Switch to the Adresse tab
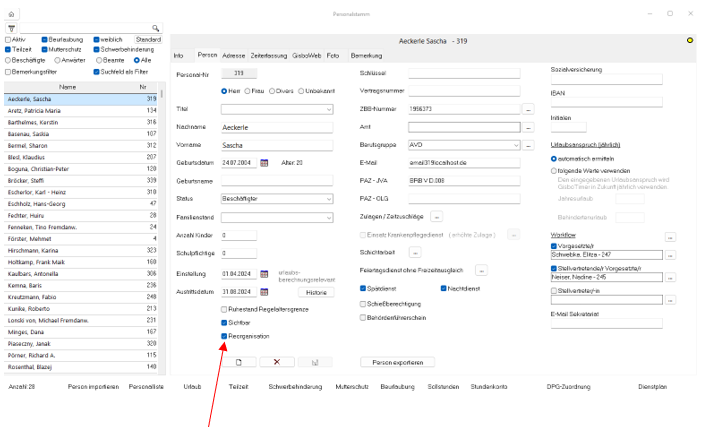 234,55
